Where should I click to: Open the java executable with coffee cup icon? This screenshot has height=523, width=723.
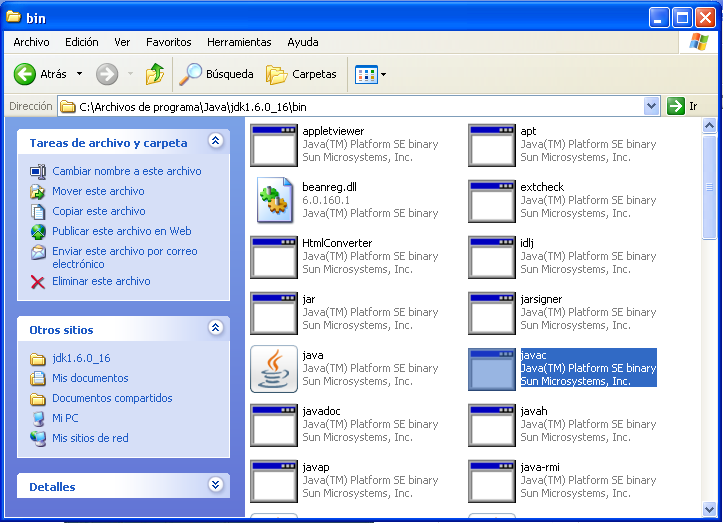(x=274, y=369)
